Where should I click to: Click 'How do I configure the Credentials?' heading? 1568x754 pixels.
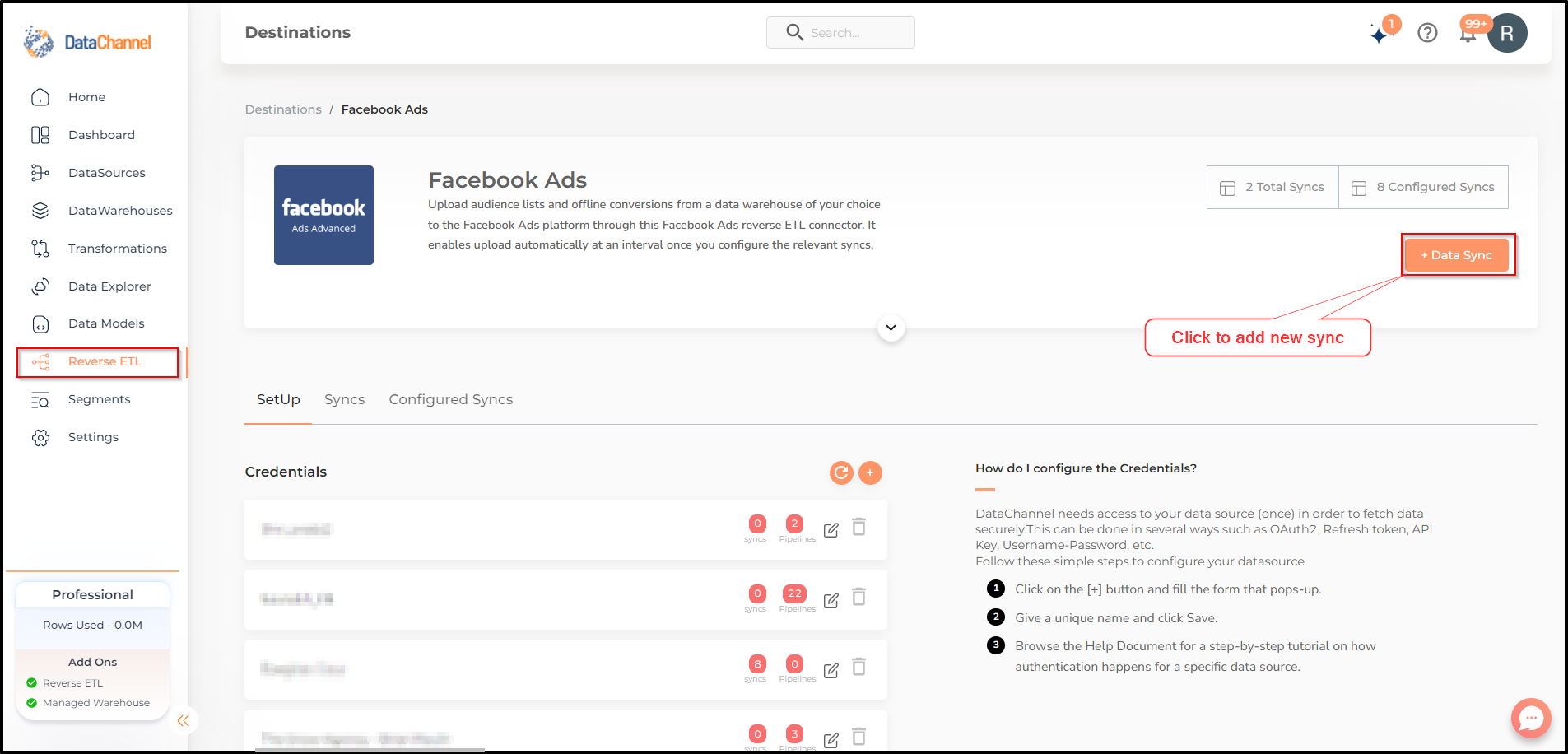point(1086,468)
